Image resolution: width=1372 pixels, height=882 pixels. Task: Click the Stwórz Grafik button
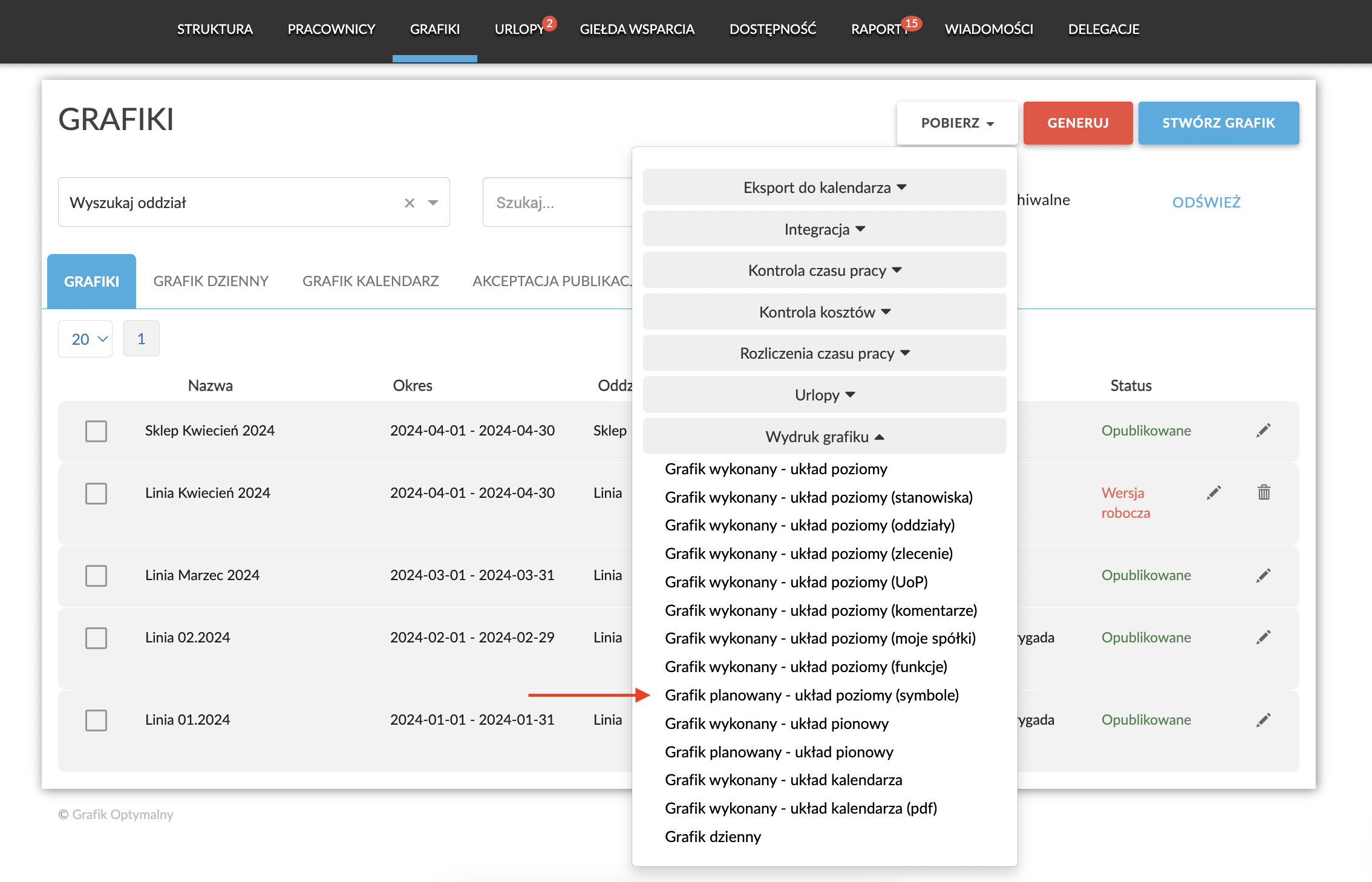[1218, 123]
